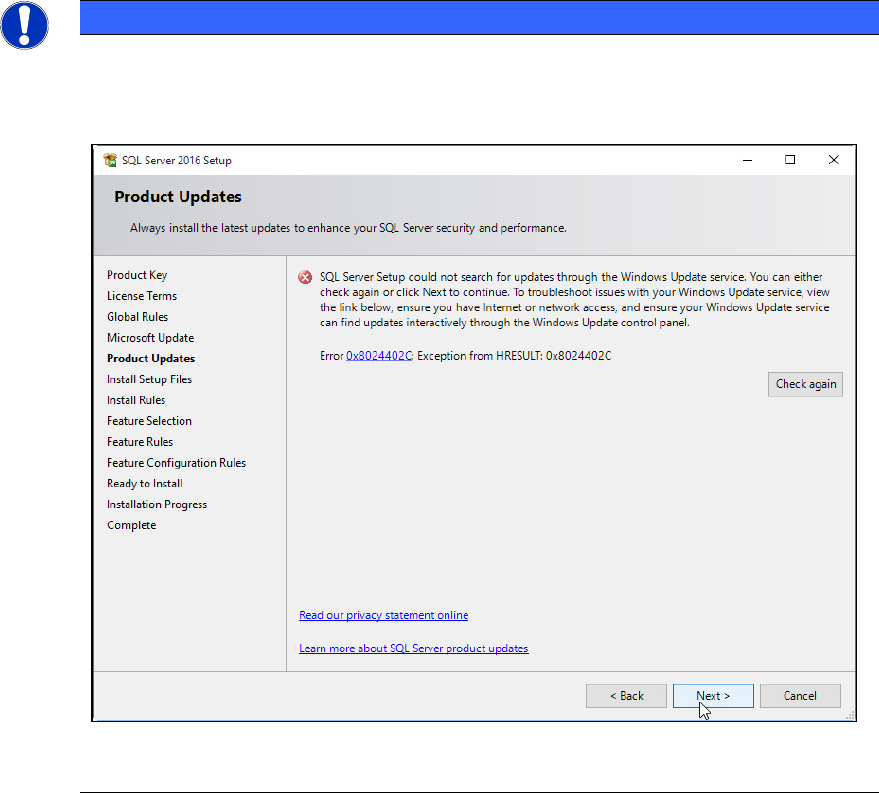This screenshot has height=793, width=879.
Task: Select Ready to Install step
Action: 145,484
